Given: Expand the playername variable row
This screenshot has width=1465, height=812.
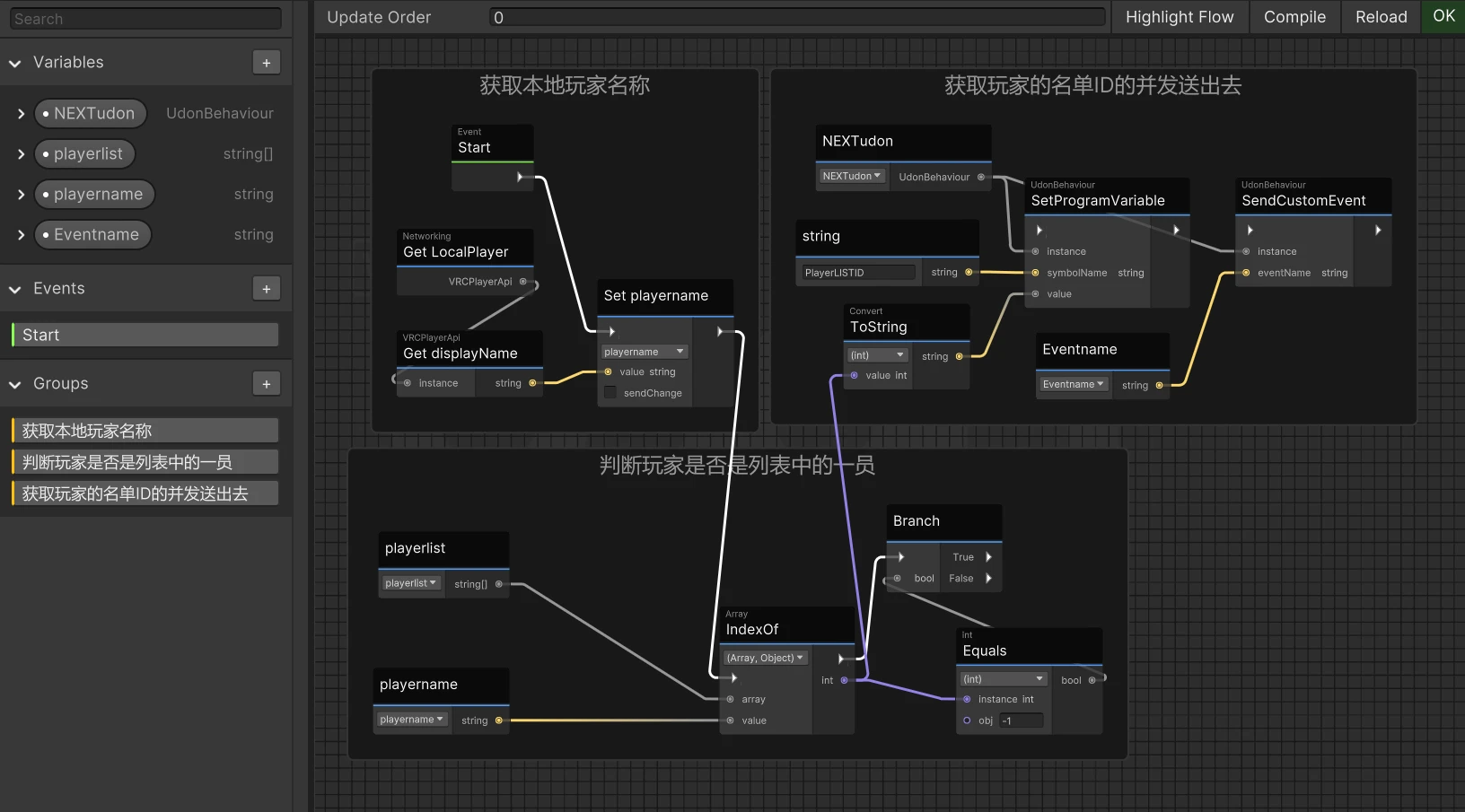Looking at the screenshot, I should tap(21, 195).
